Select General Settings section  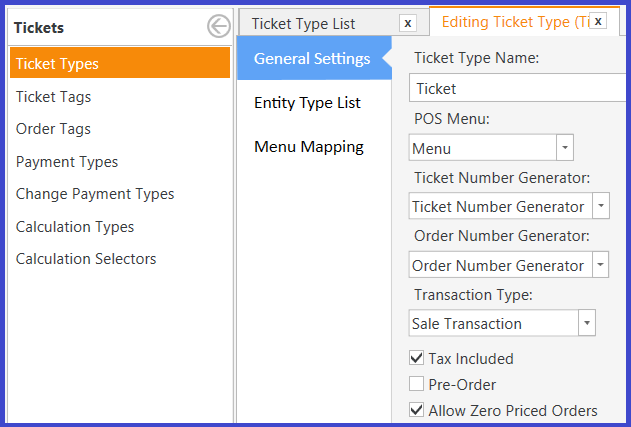312,59
